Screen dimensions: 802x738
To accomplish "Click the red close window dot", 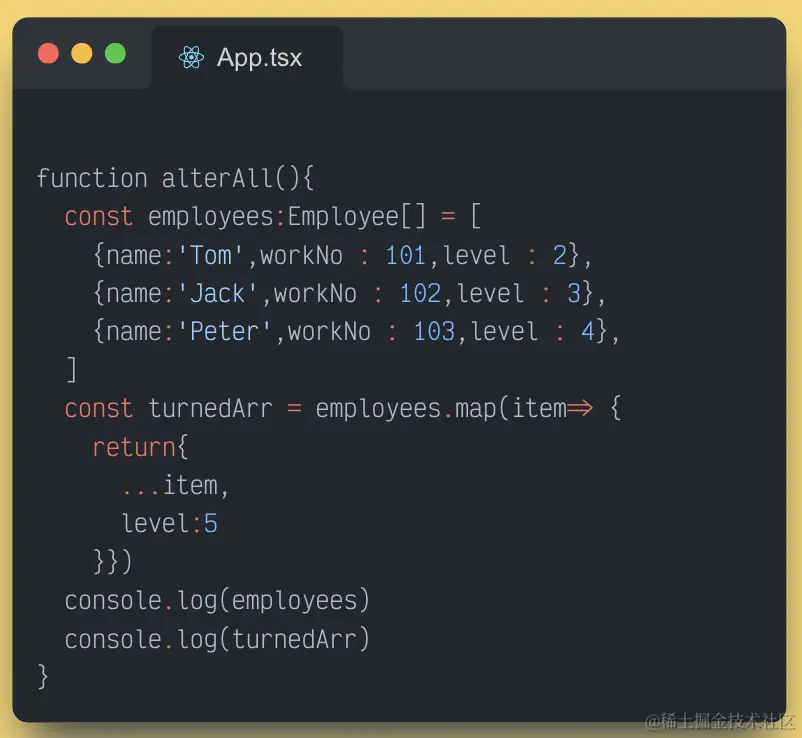I will point(49,54).
